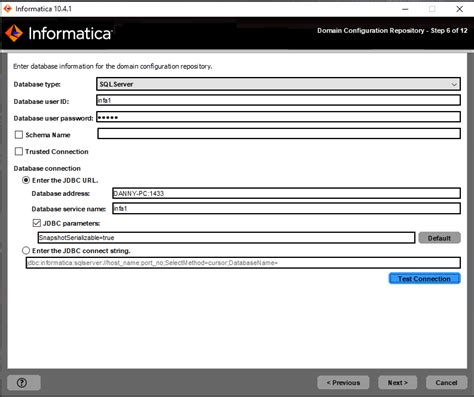Minimize the Informatica installer window

pos(405,9)
